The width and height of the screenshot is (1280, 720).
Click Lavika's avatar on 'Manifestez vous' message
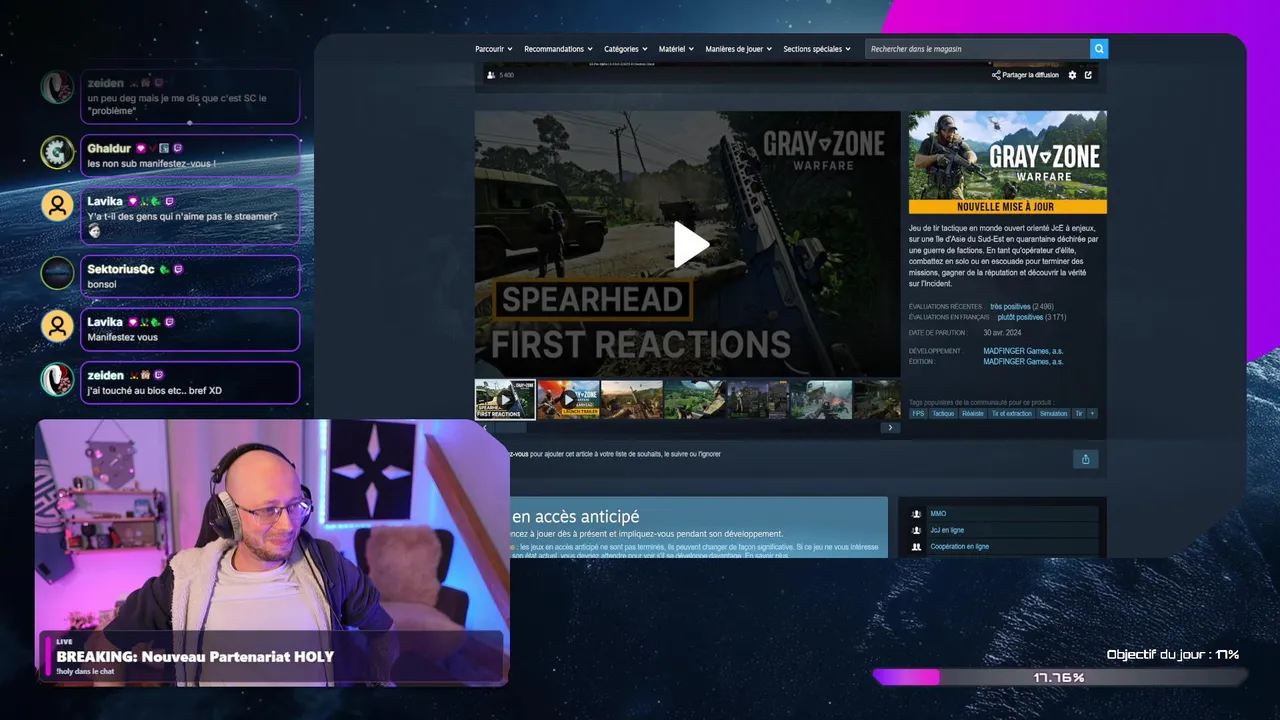coord(57,326)
